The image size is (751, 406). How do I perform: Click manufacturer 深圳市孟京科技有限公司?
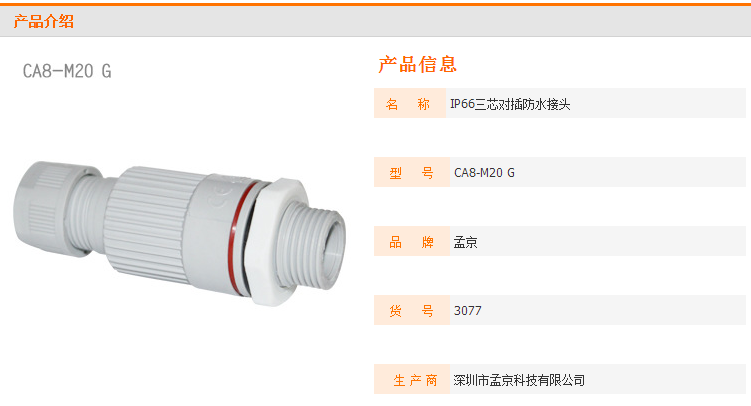click(x=519, y=380)
